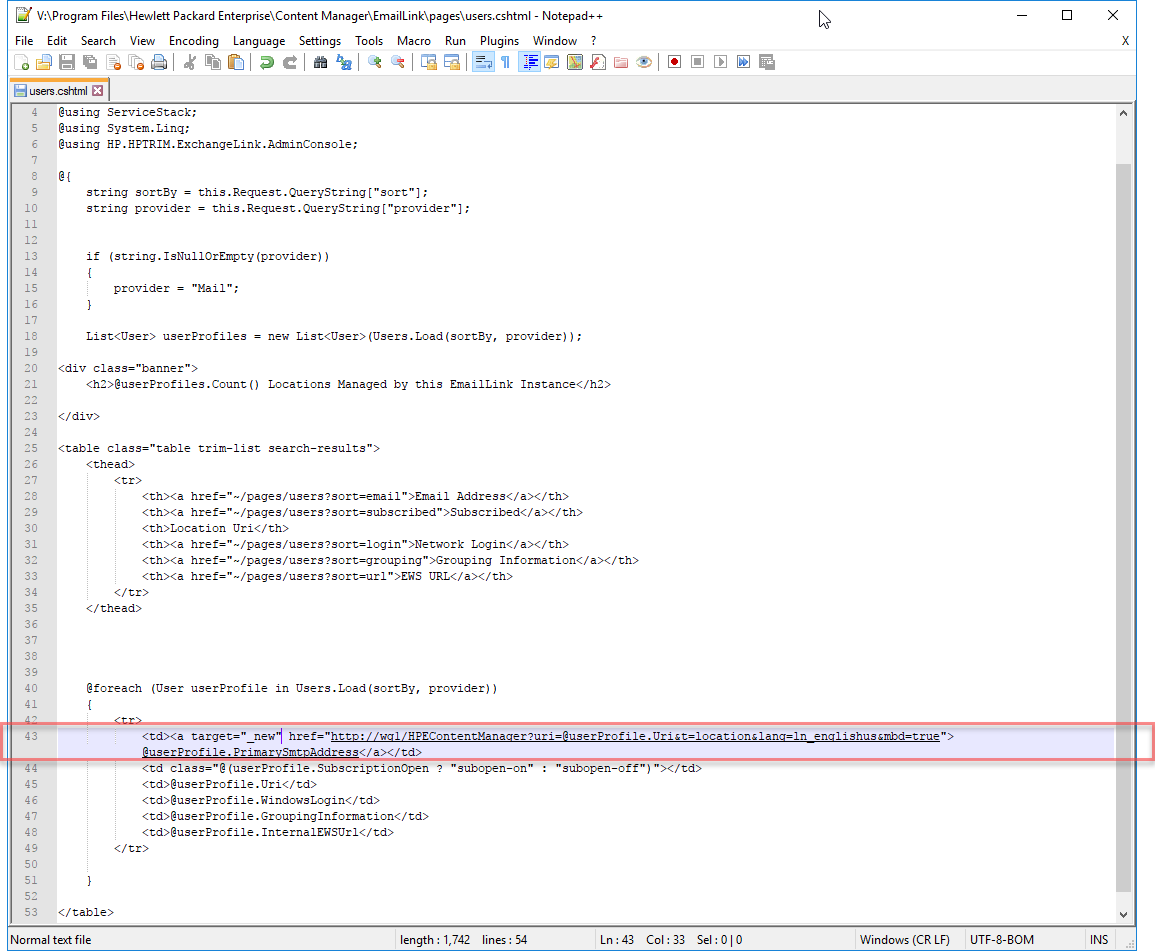Redo the edit with the grey arrow icon

pyautogui.click(x=289, y=63)
